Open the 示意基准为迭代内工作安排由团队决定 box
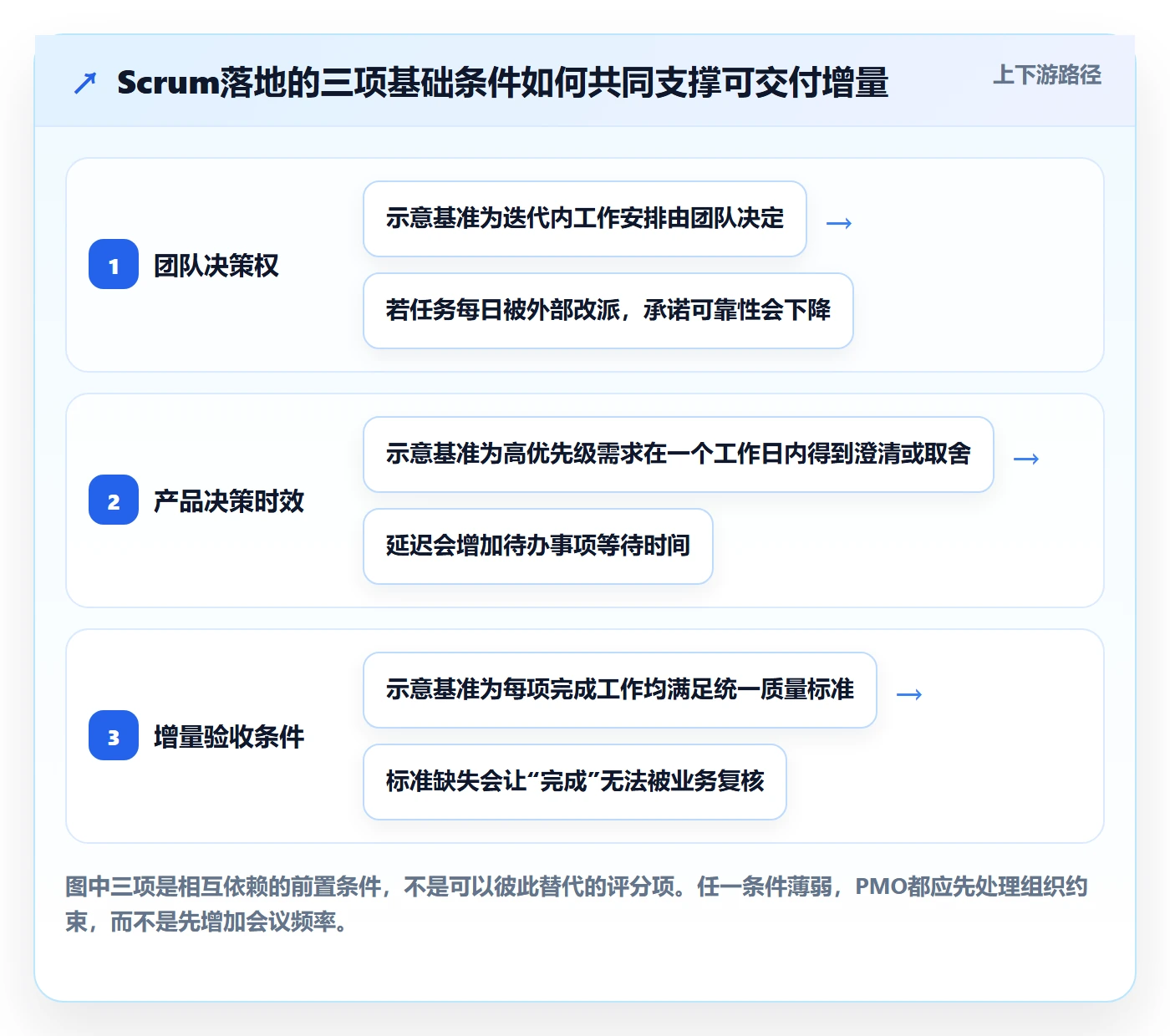 (x=585, y=219)
